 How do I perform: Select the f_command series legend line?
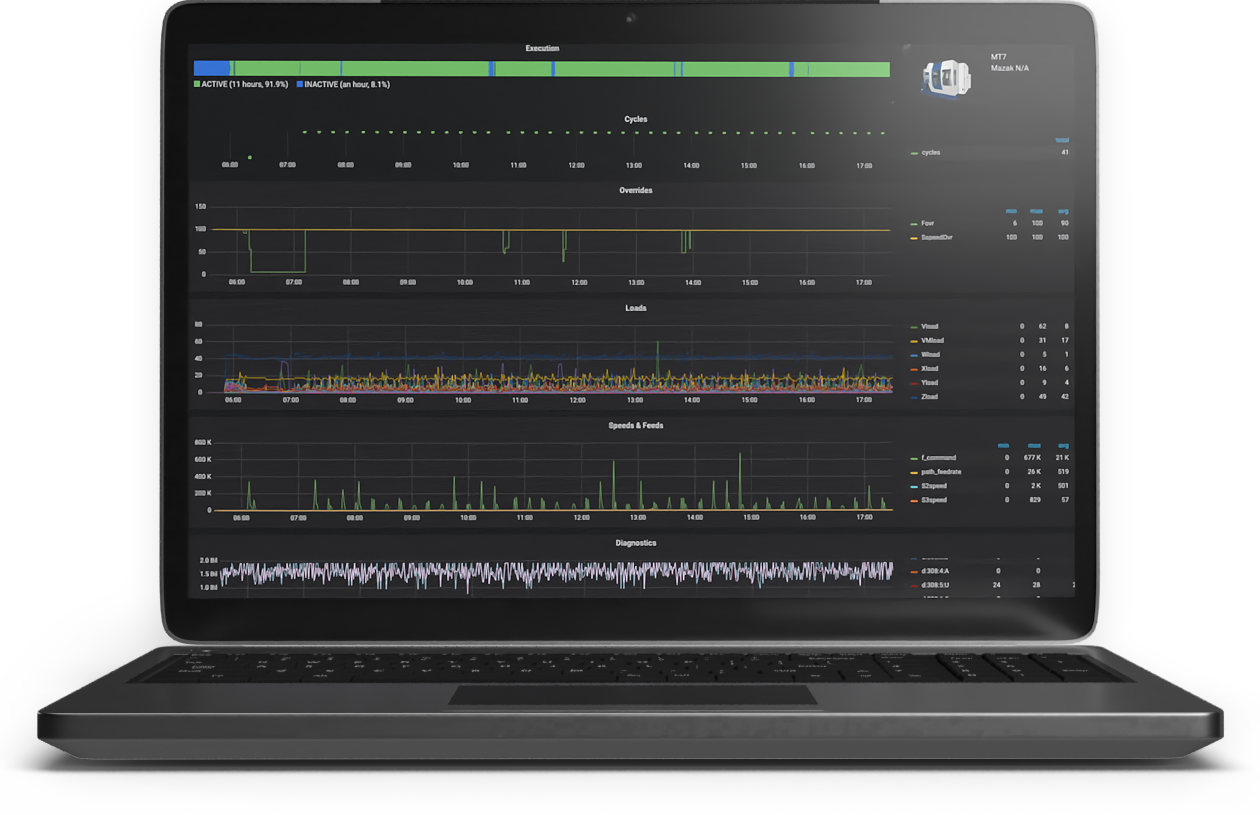point(934,458)
